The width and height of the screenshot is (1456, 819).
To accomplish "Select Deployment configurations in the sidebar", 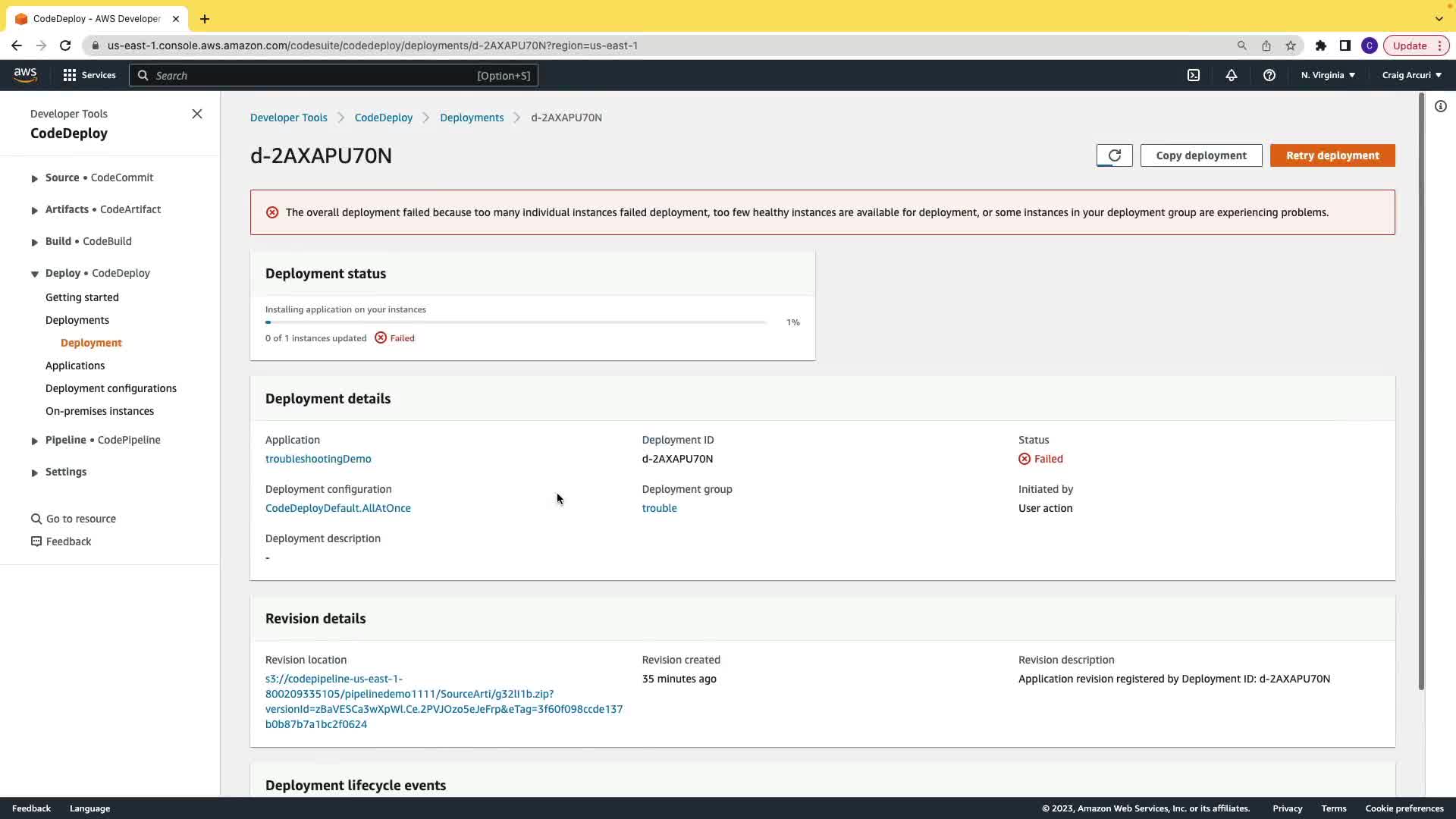I will pos(111,388).
